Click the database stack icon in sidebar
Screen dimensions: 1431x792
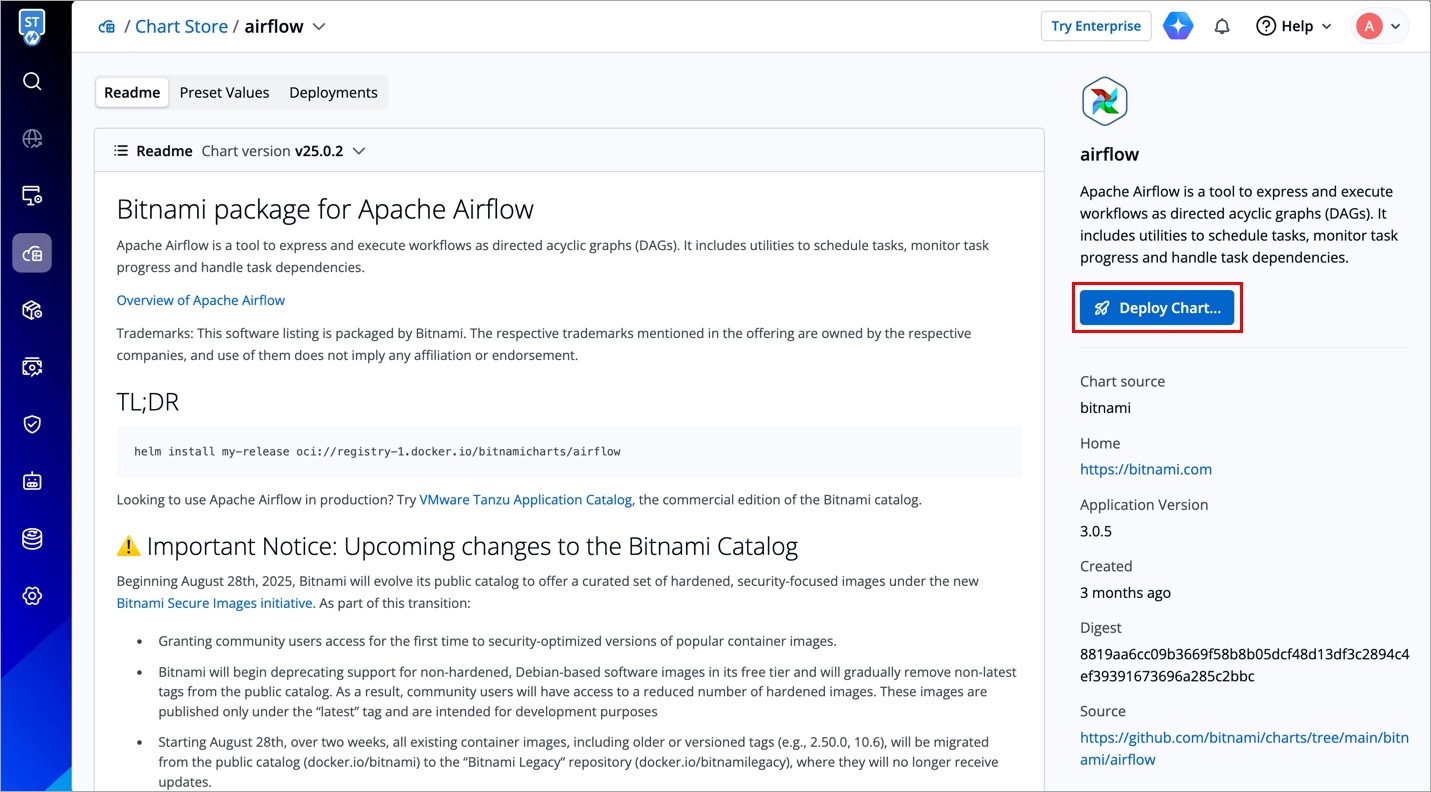click(32, 539)
